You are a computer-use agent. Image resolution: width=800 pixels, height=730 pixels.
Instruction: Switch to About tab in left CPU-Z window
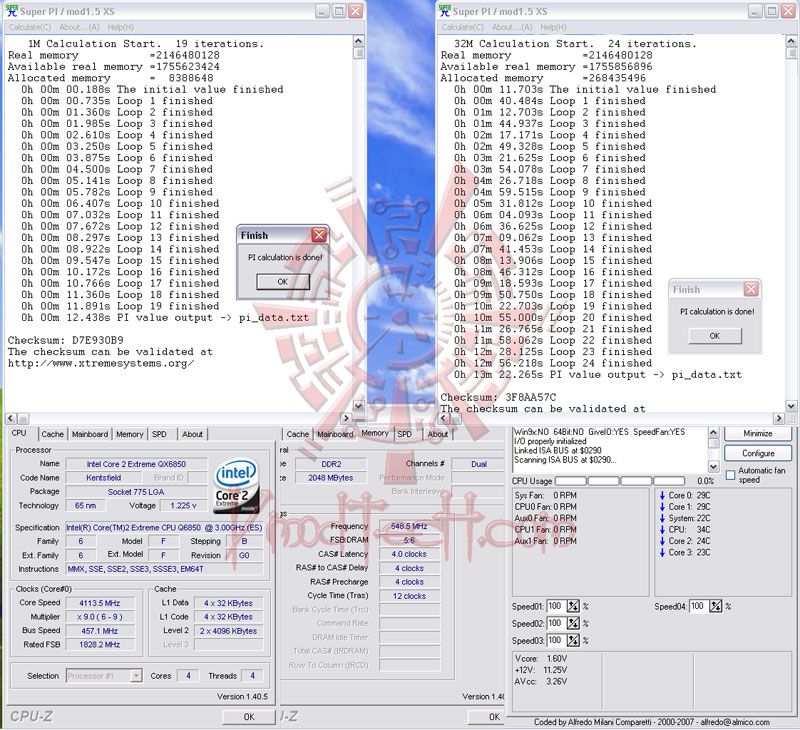pyautogui.click(x=192, y=434)
